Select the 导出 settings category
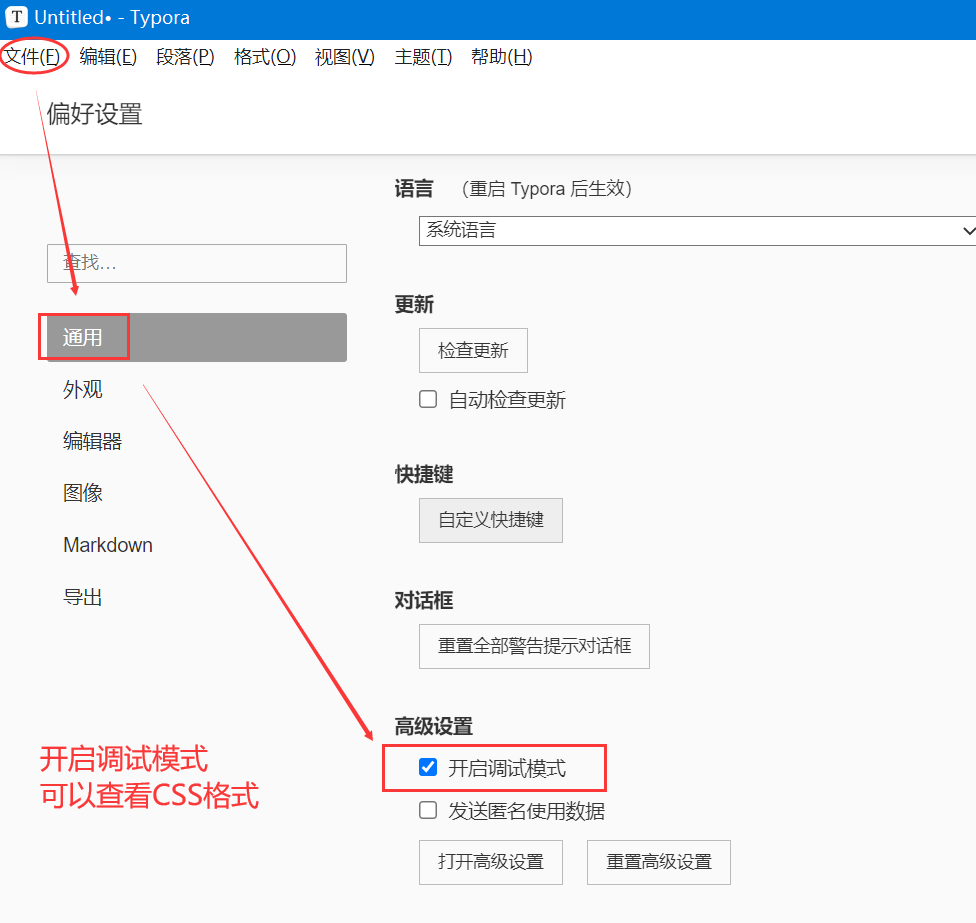The image size is (976, 923). pyautogui.click(x=82, y=597)
